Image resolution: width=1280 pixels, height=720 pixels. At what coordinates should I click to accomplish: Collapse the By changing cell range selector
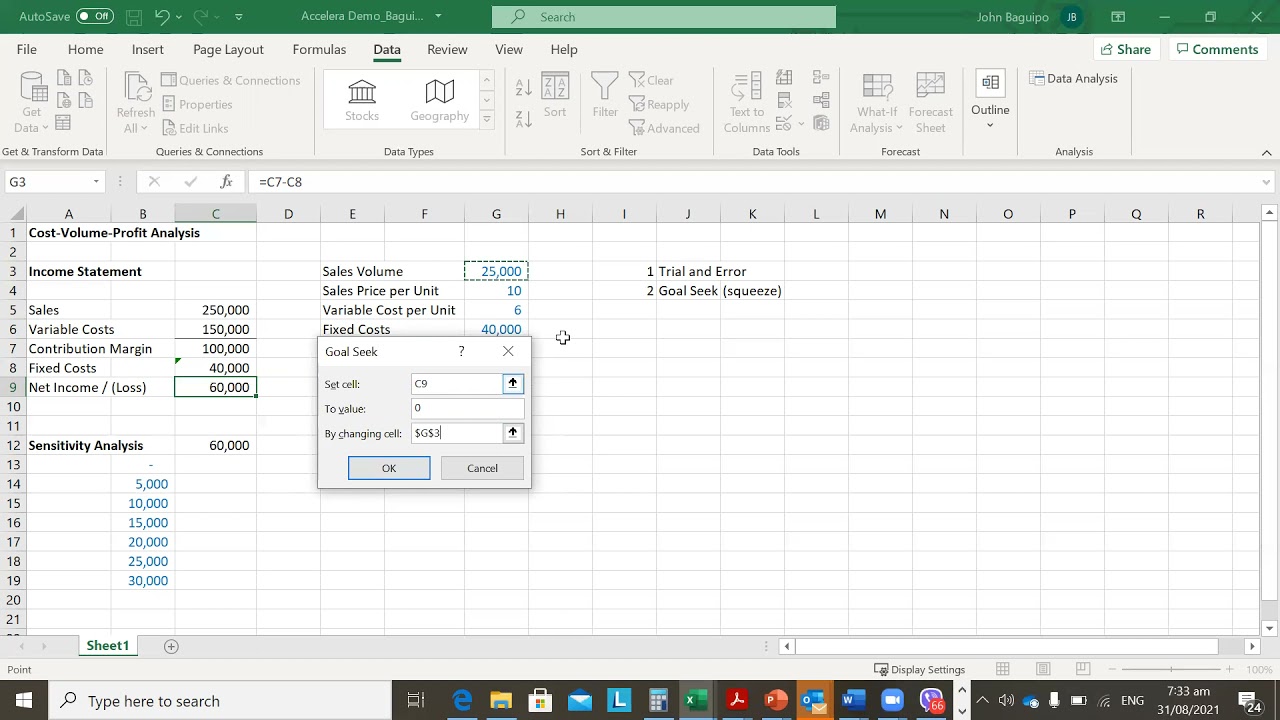513,433
